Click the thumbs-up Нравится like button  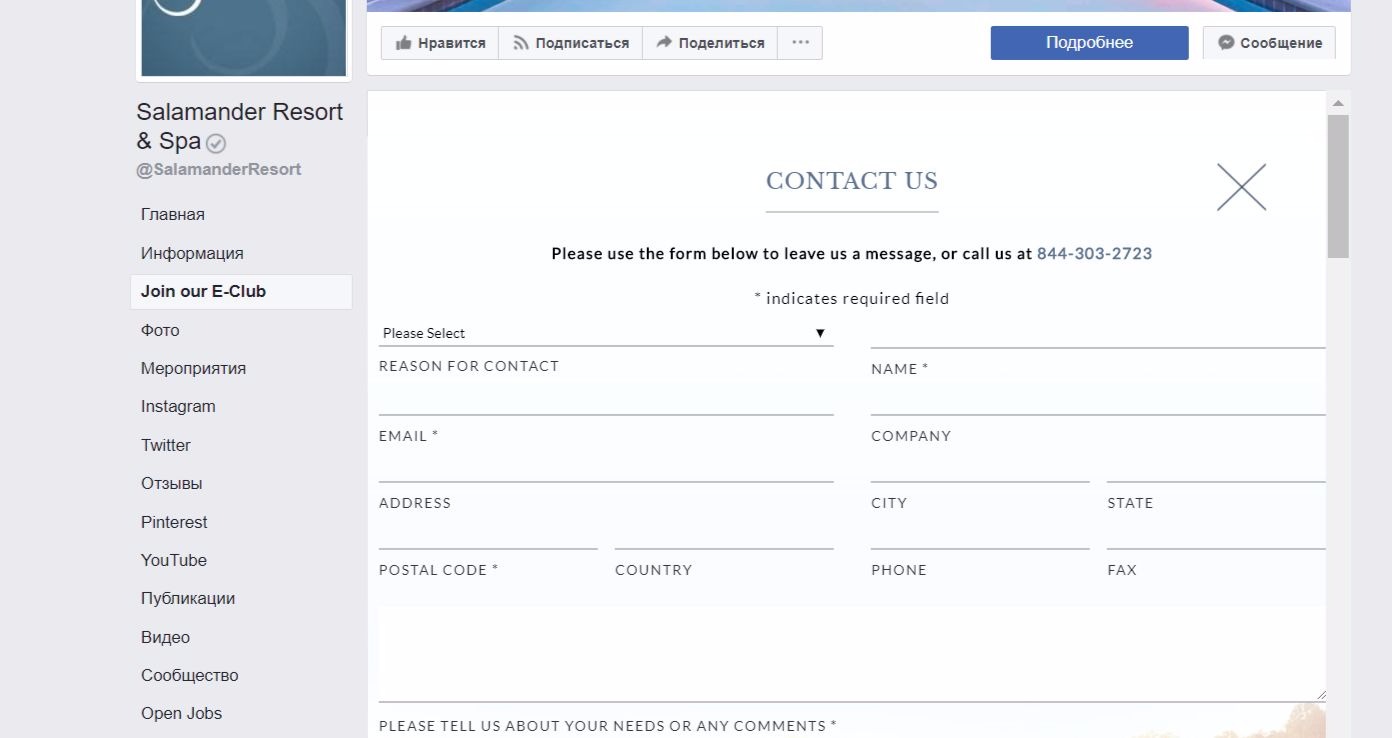click(x=440, y=43)
